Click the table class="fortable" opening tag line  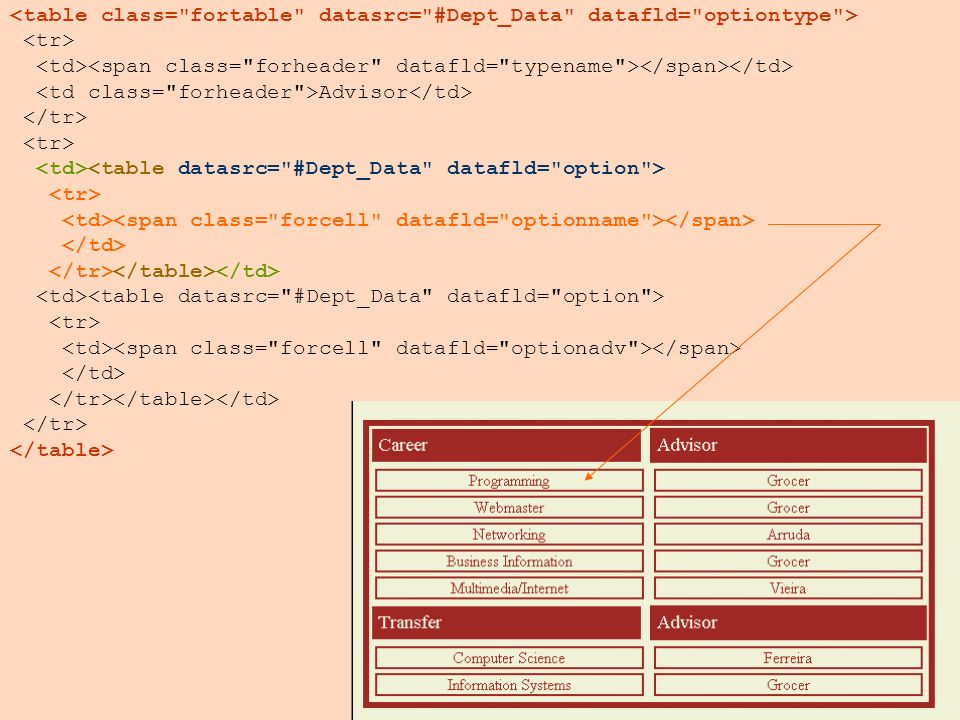(x=433, y=15)
